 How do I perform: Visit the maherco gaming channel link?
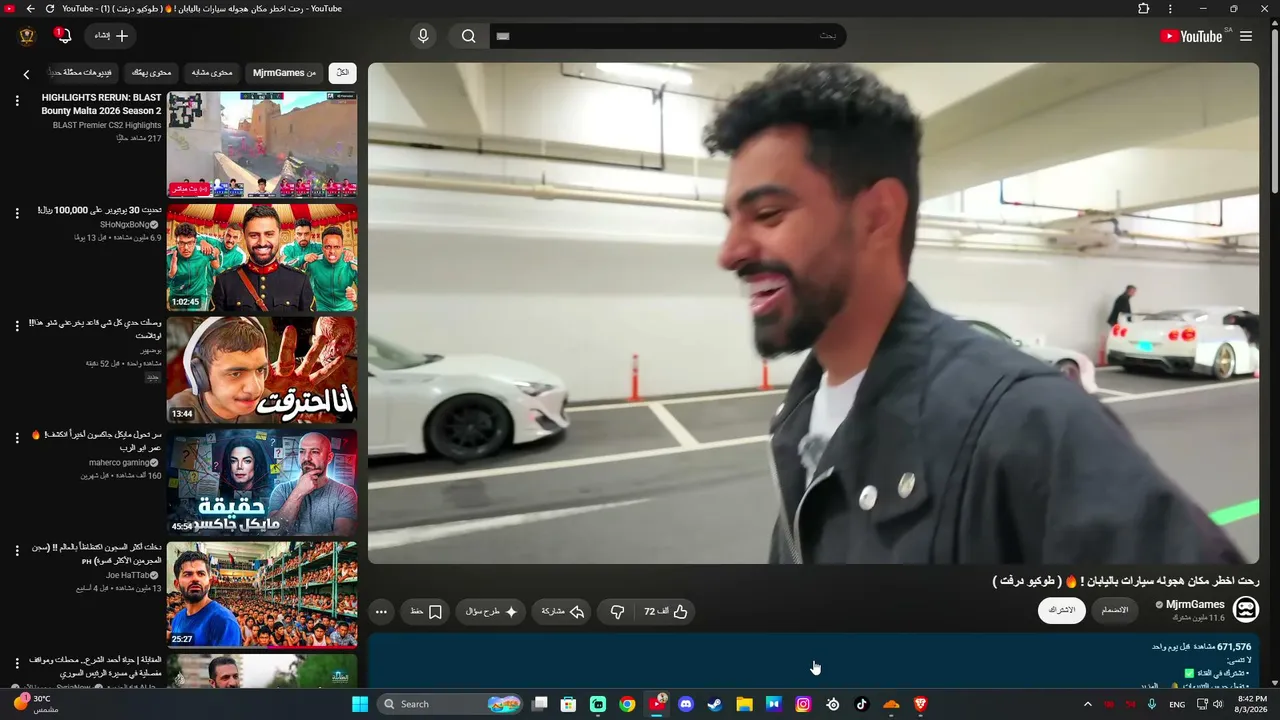pos(119,463)
